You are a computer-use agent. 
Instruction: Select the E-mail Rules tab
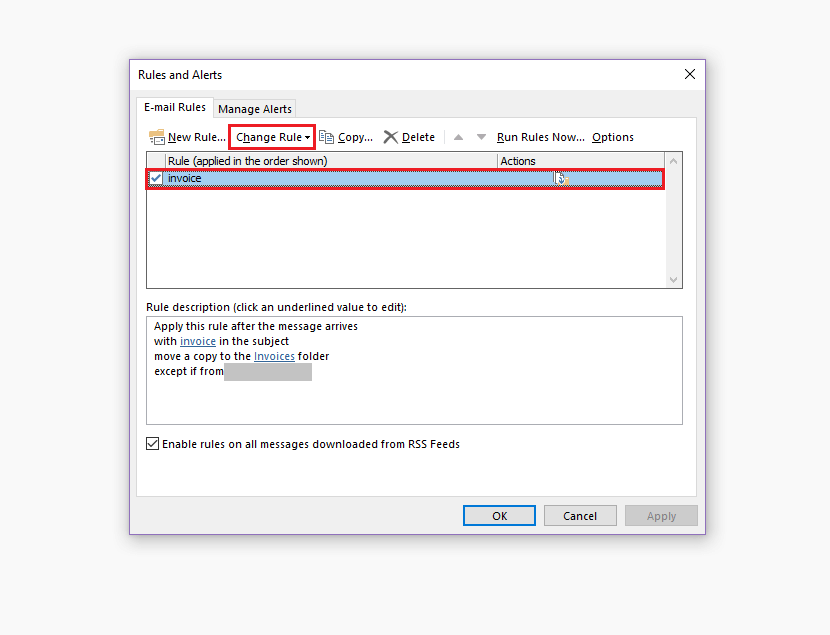(x=175, y=106)
